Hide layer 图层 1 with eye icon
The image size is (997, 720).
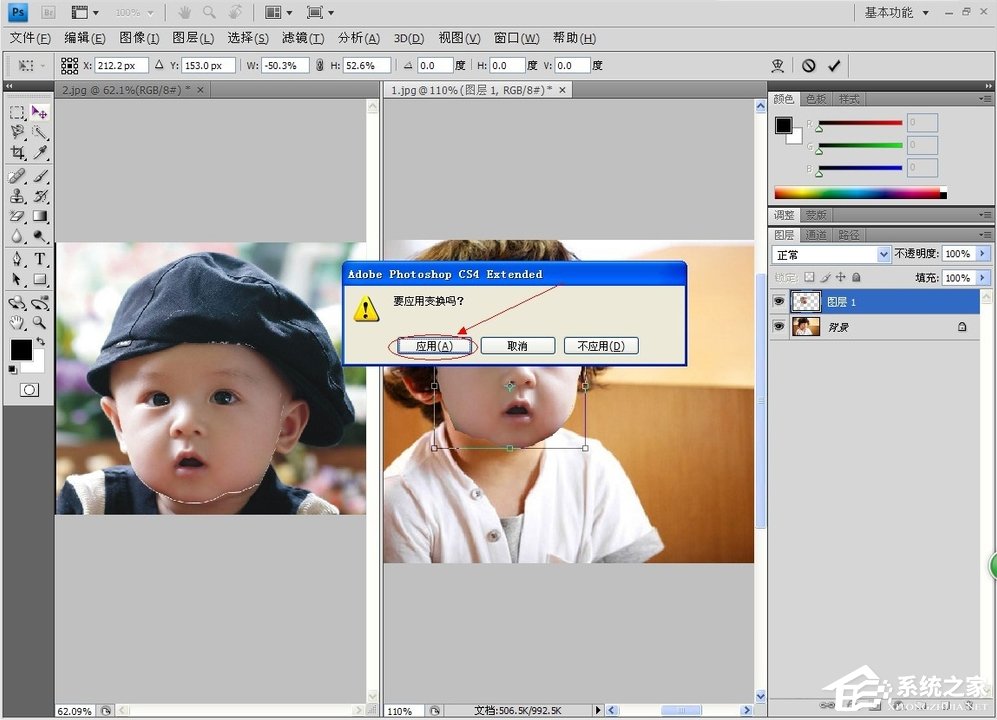click(778, 301)
